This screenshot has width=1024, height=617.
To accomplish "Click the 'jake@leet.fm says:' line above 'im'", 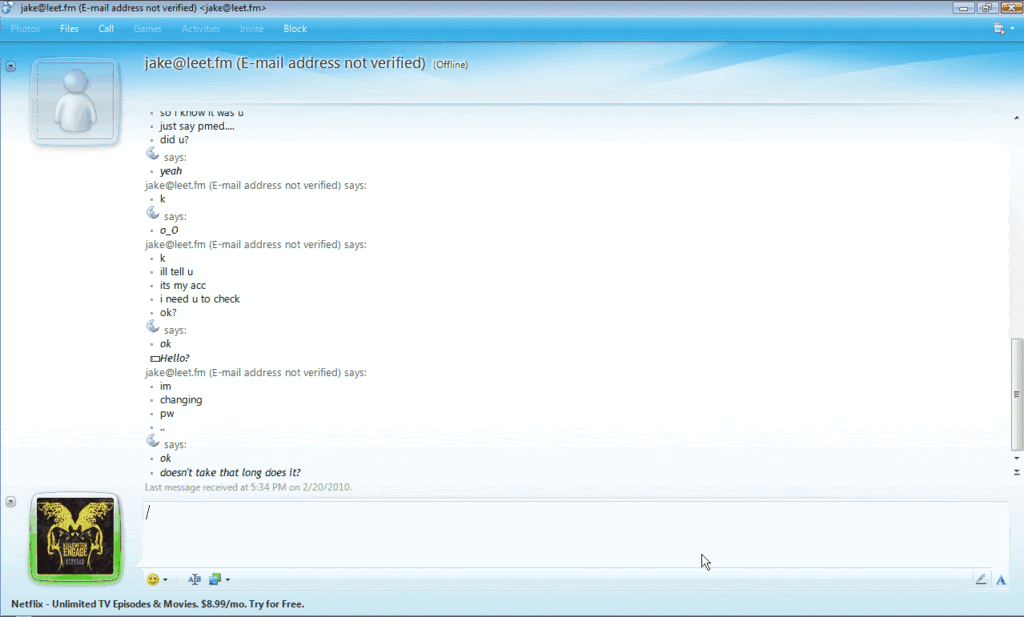I will [256, 373].
